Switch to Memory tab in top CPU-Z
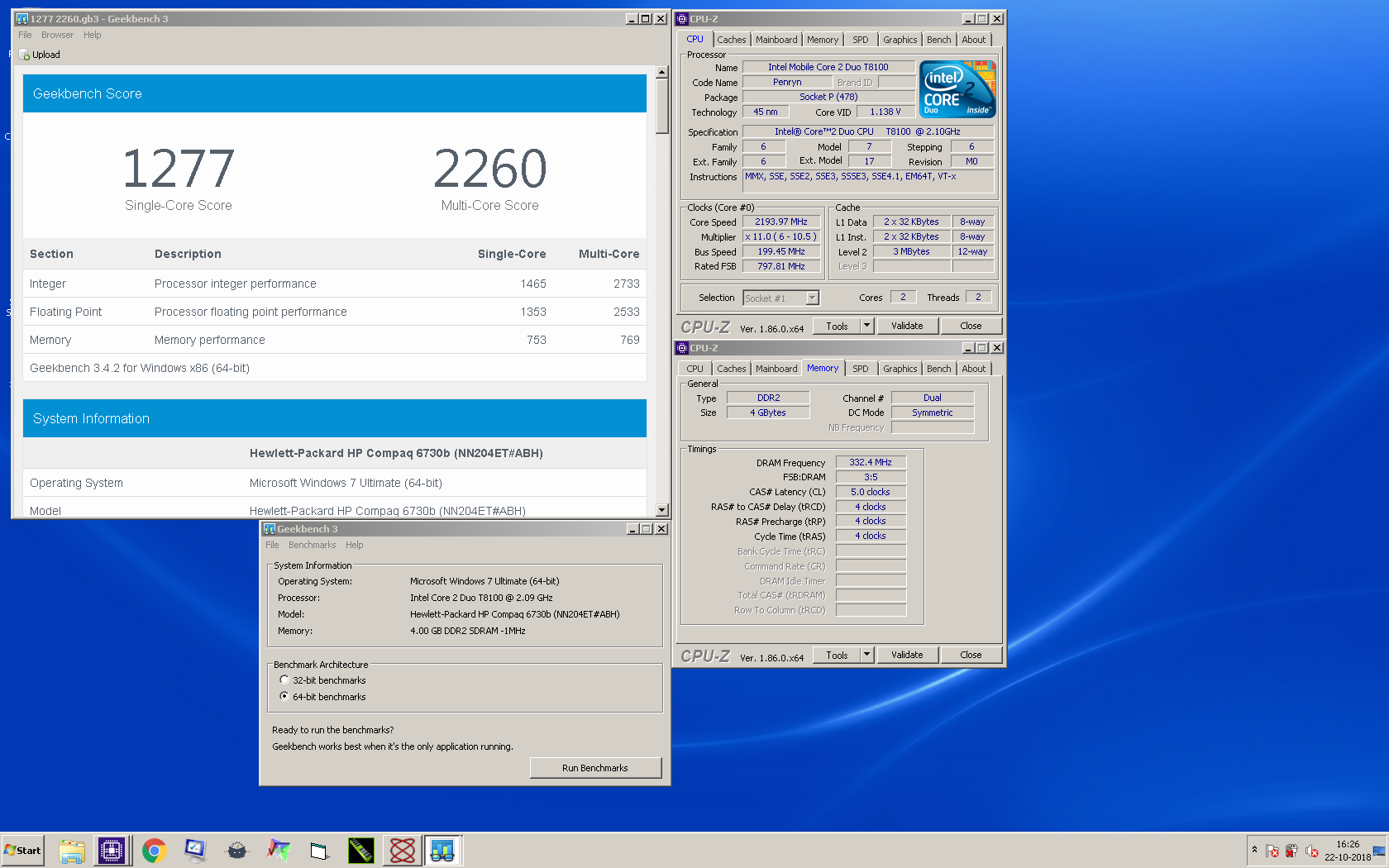1389x868 pixels. click(823, 40)
